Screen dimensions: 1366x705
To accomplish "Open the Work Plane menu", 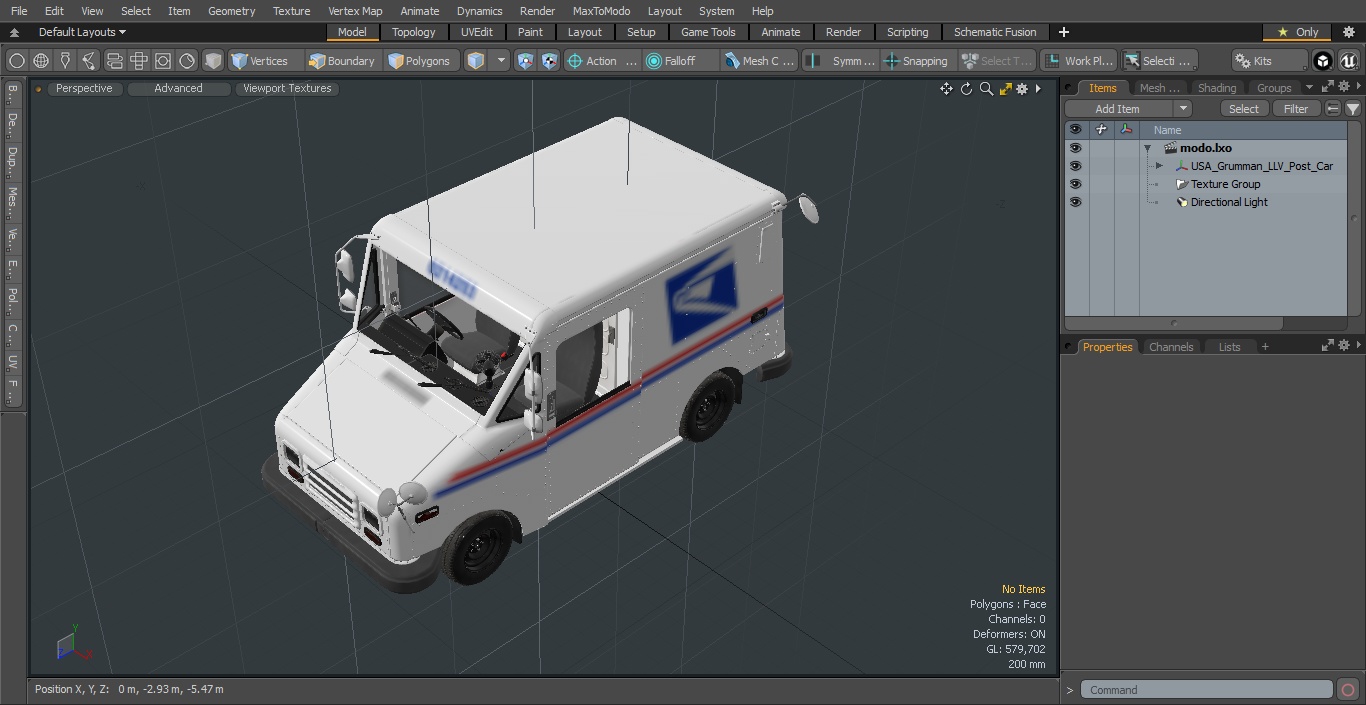I will coord(1078,61).
